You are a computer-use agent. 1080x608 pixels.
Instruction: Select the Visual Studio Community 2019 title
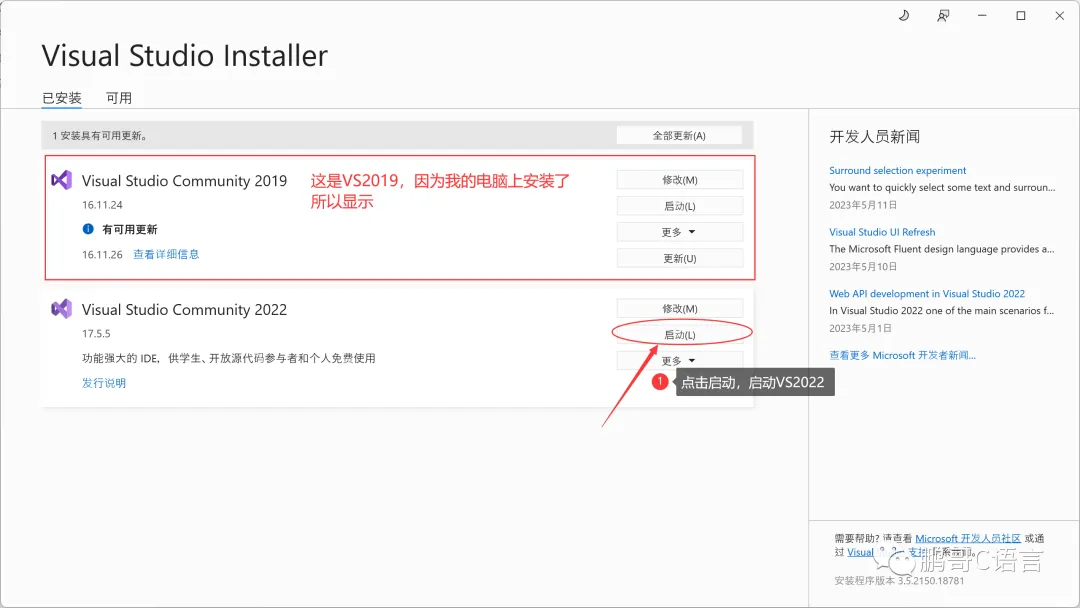coord(185,180)
